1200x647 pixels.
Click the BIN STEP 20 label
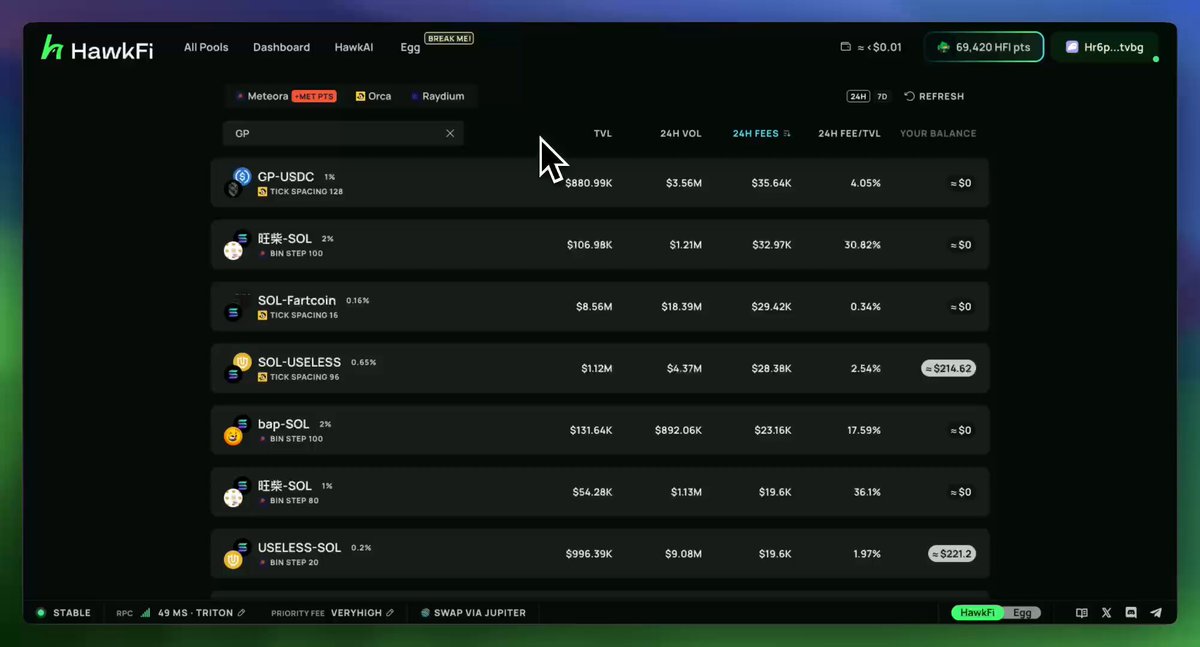294,563
